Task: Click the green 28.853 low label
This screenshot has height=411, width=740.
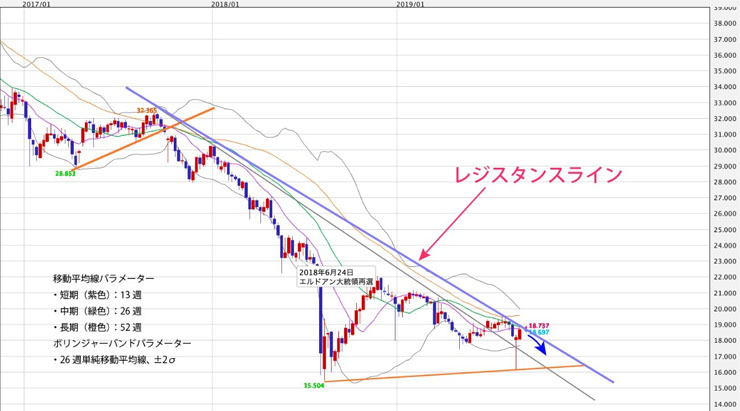Action: (x=65, y=173)
